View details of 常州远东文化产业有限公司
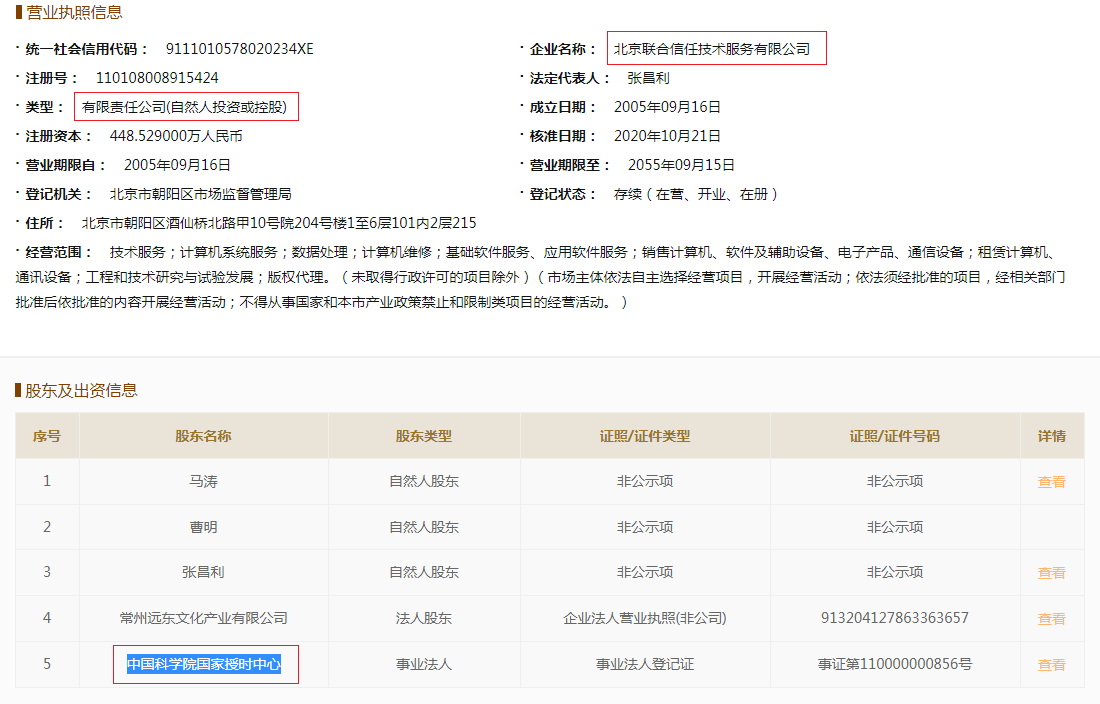Screen dimensions: 1100x704 [x=1051, y=618]
